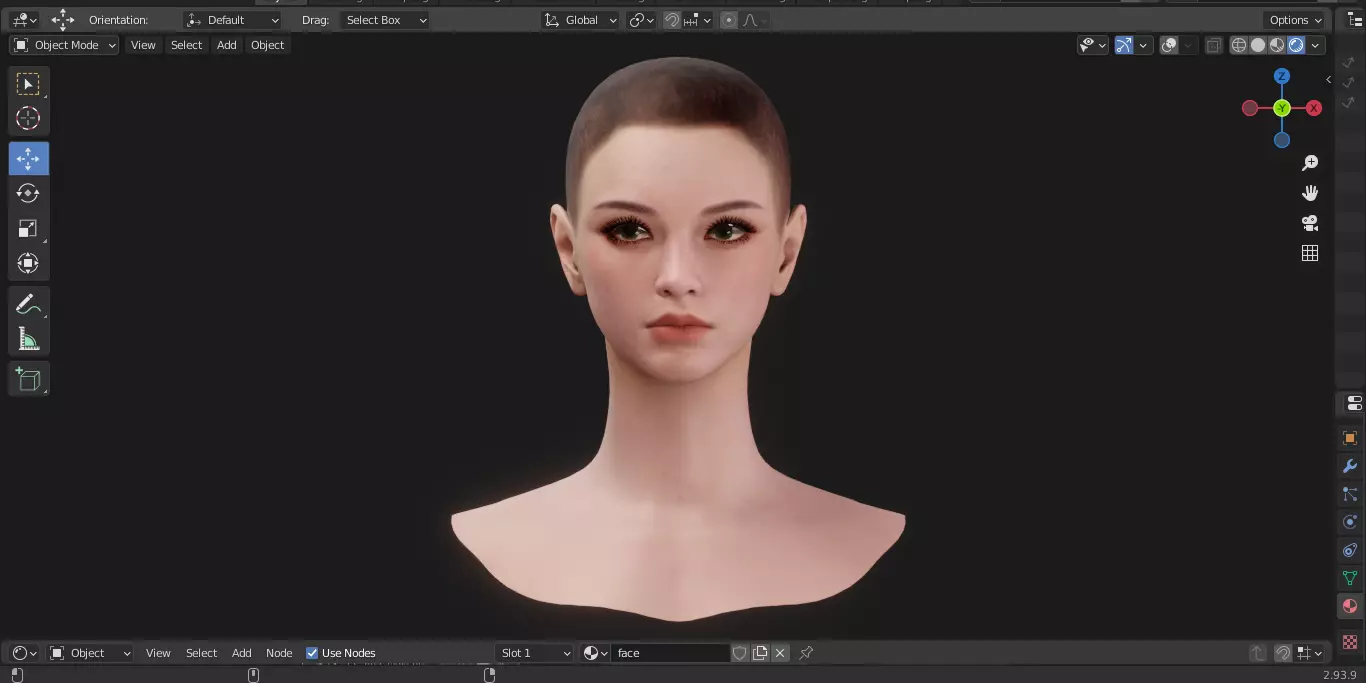Viewport: 1366px width, 683px height.
Task: Click the zoom magnifier viewport icon
Action: pos(1310,163)
